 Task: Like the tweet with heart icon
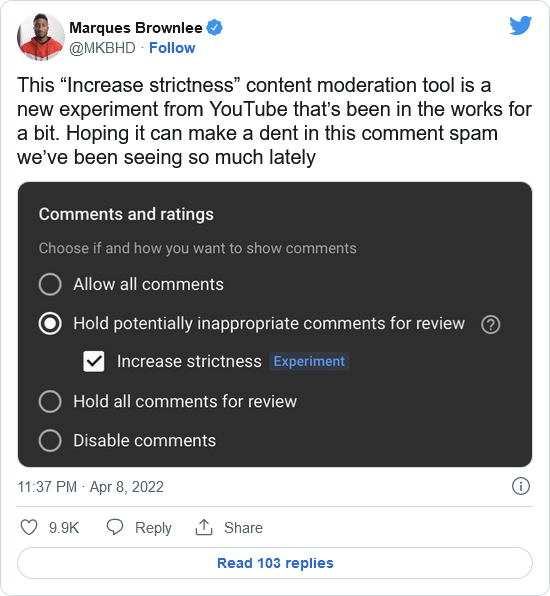tap(29, 527)
